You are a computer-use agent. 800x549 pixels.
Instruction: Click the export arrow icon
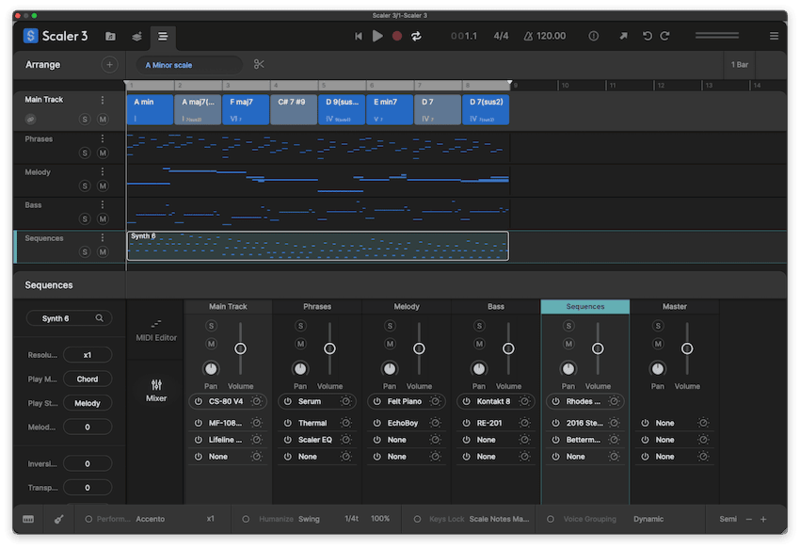[623, 36]
